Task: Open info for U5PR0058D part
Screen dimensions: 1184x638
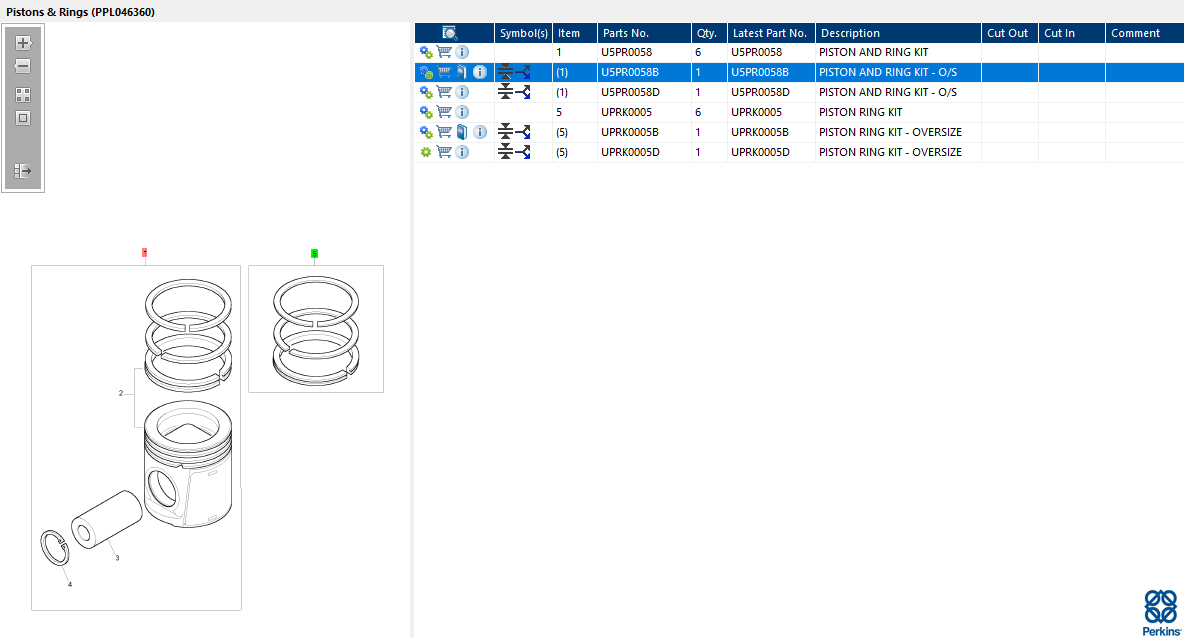Action: tap(462, 92)
